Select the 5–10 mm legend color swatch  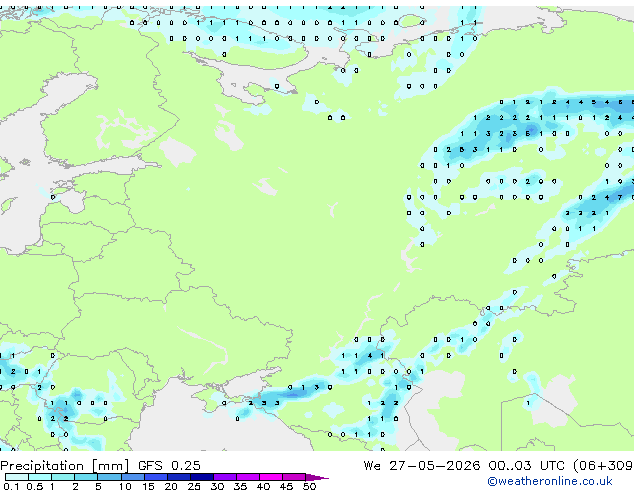pyautogui.click(x=109, y=477)
